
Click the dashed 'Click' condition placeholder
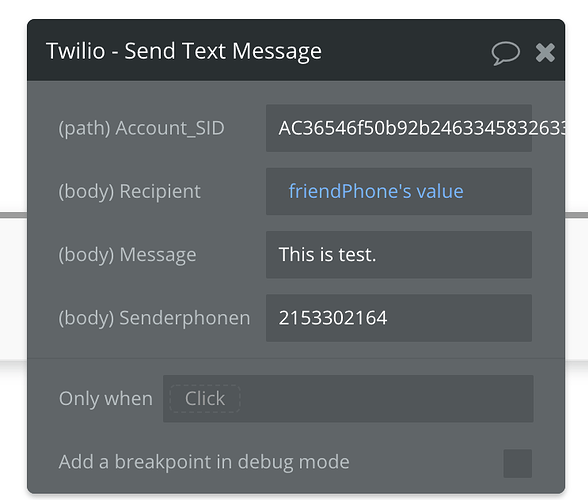pyautogui.click(x=205, y=398)
